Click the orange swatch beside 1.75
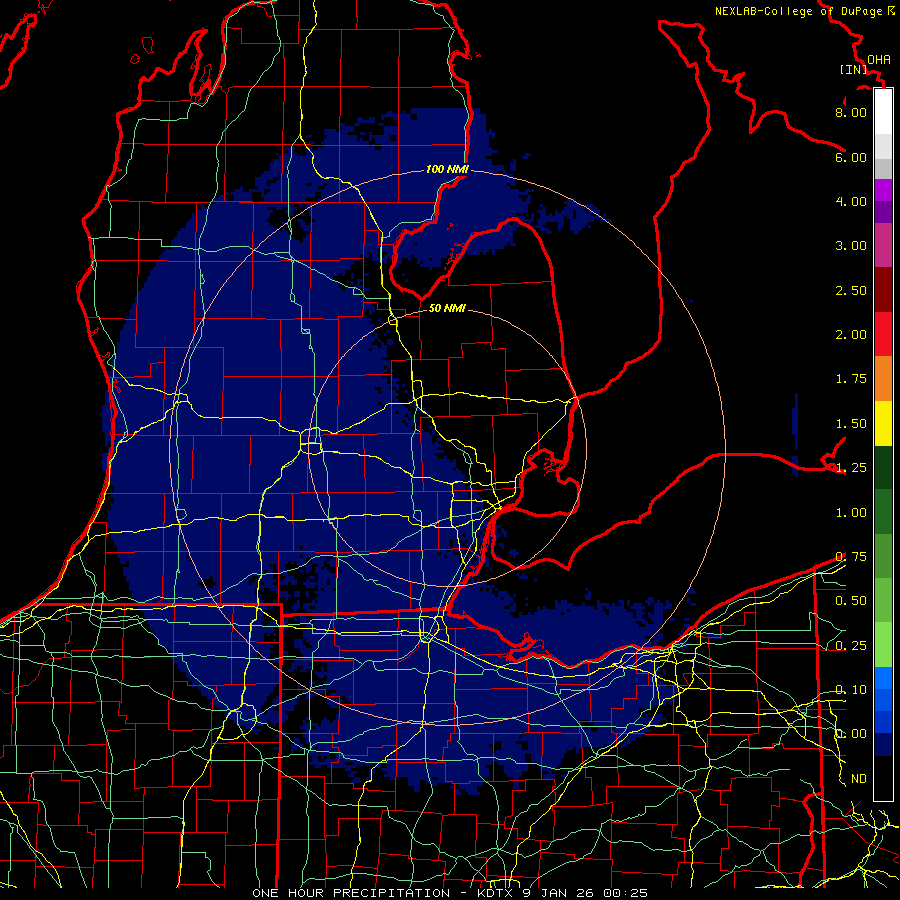This screenshot has width=900, height=900. (883, 379)
